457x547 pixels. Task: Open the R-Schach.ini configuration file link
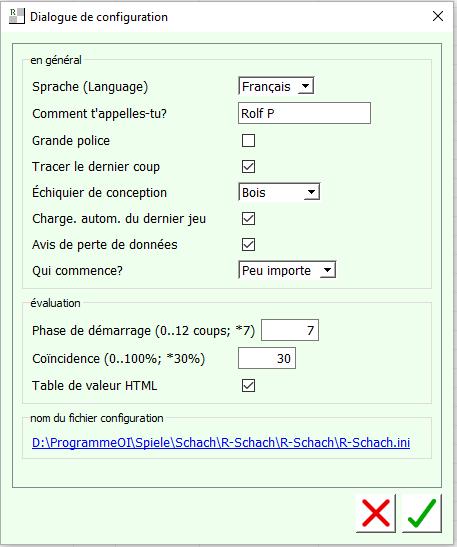click(221, 442)
